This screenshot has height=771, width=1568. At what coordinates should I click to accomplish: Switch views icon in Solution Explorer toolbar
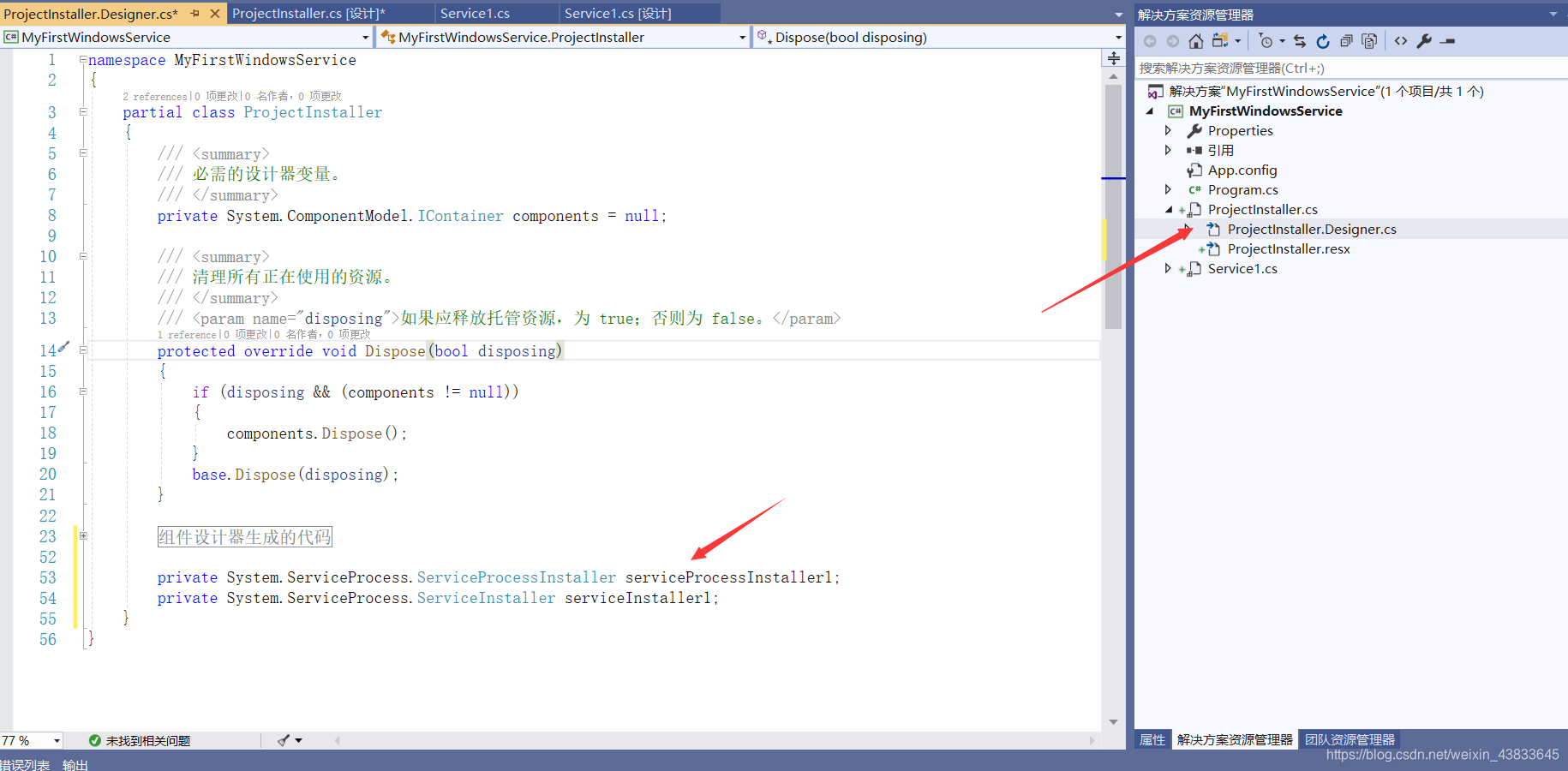tap(1220, 40)
